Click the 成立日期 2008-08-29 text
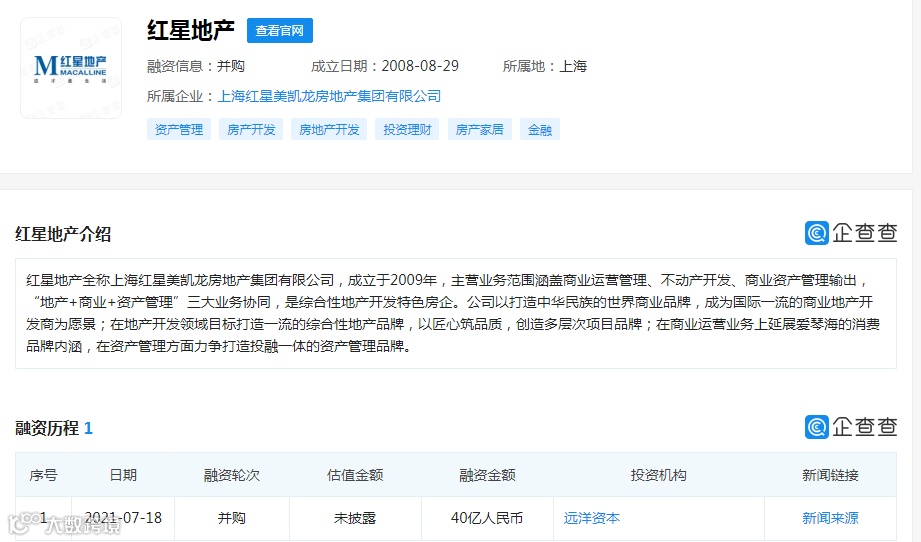Image resolution: width=921 pixels, height=542 pixels. (x=385, y=66)
